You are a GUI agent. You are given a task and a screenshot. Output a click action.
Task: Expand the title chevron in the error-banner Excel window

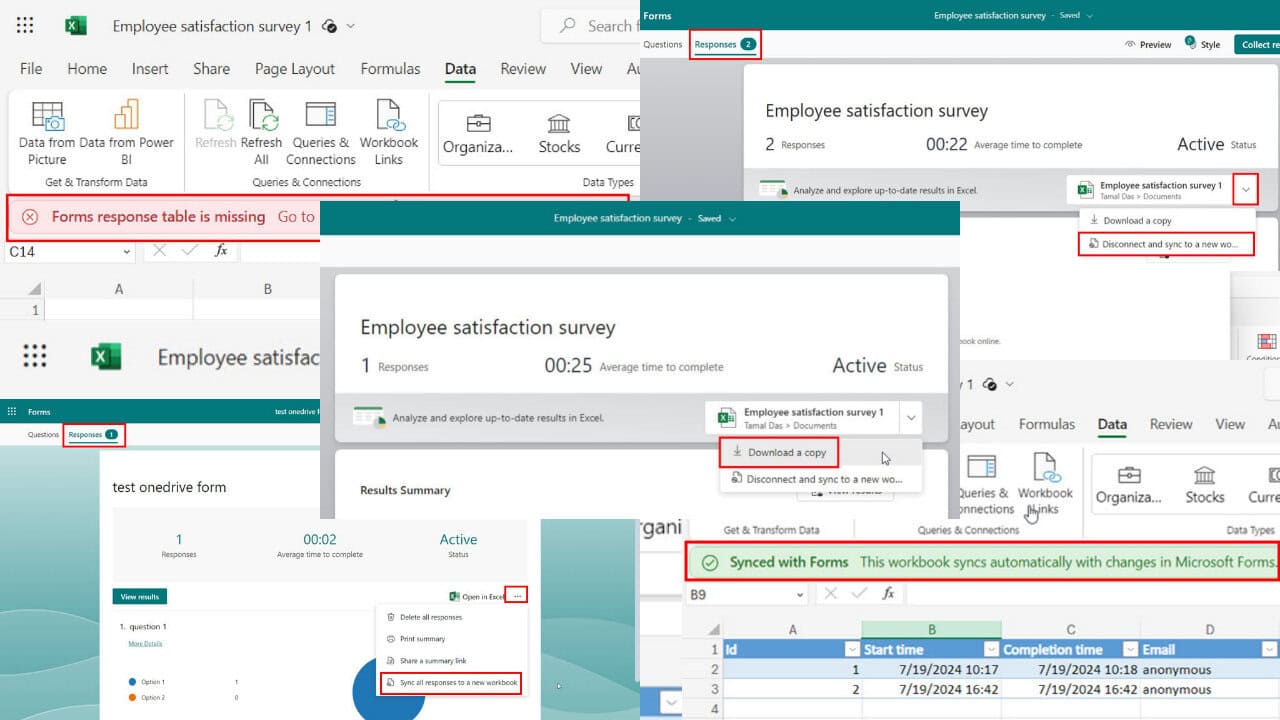coord(351,27)
